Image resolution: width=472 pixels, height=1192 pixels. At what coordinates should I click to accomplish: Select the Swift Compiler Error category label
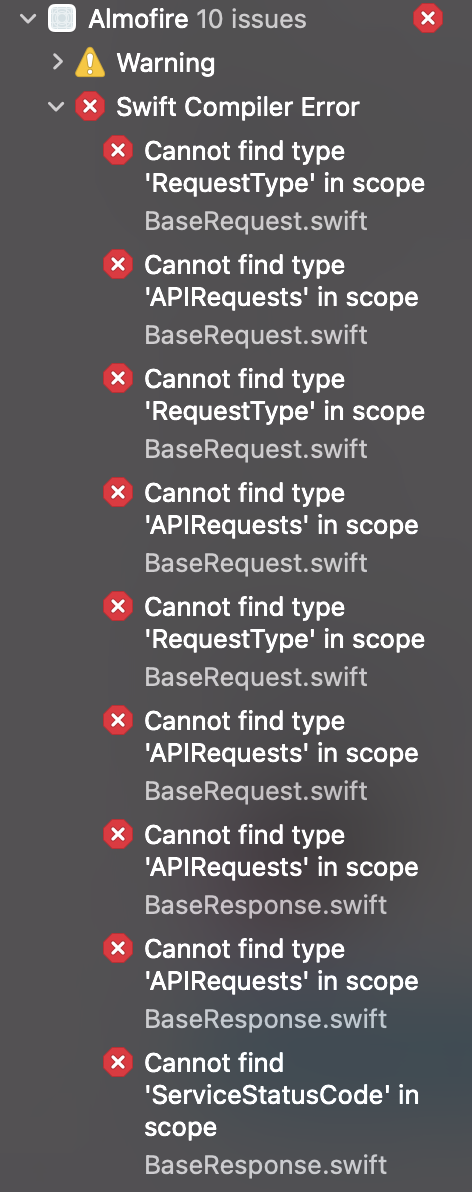tap(238, 107)
